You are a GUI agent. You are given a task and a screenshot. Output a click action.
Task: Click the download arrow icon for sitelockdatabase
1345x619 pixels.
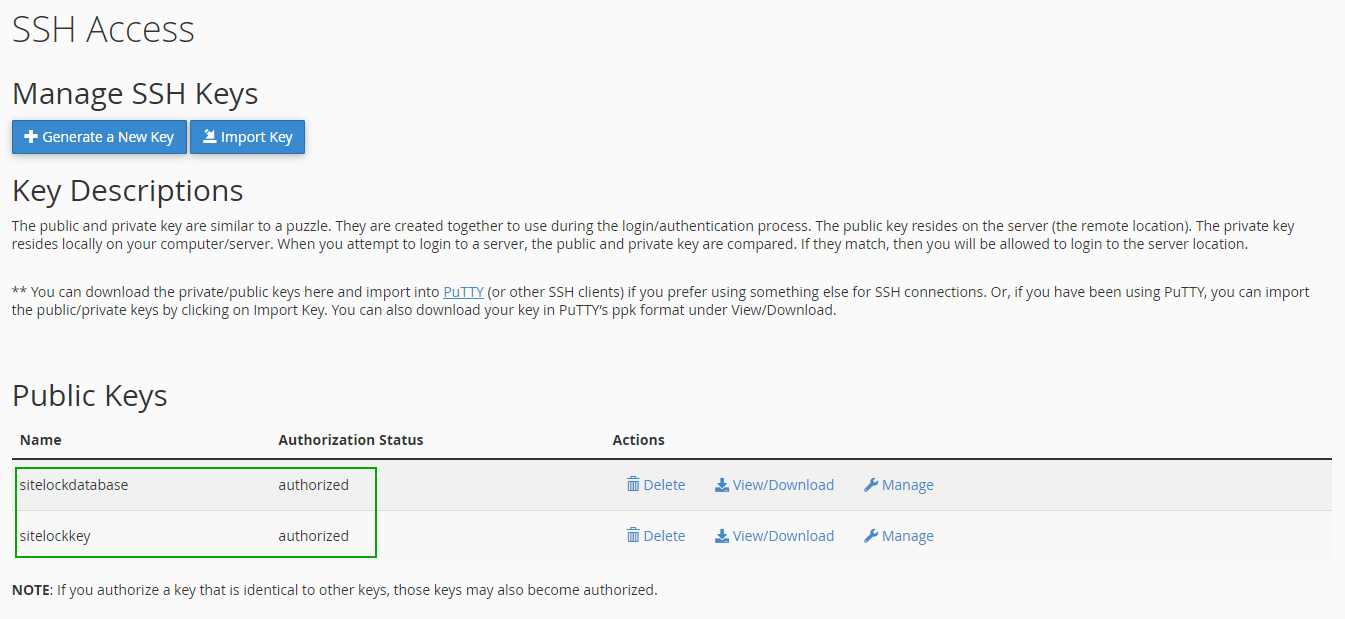(721, 484)
